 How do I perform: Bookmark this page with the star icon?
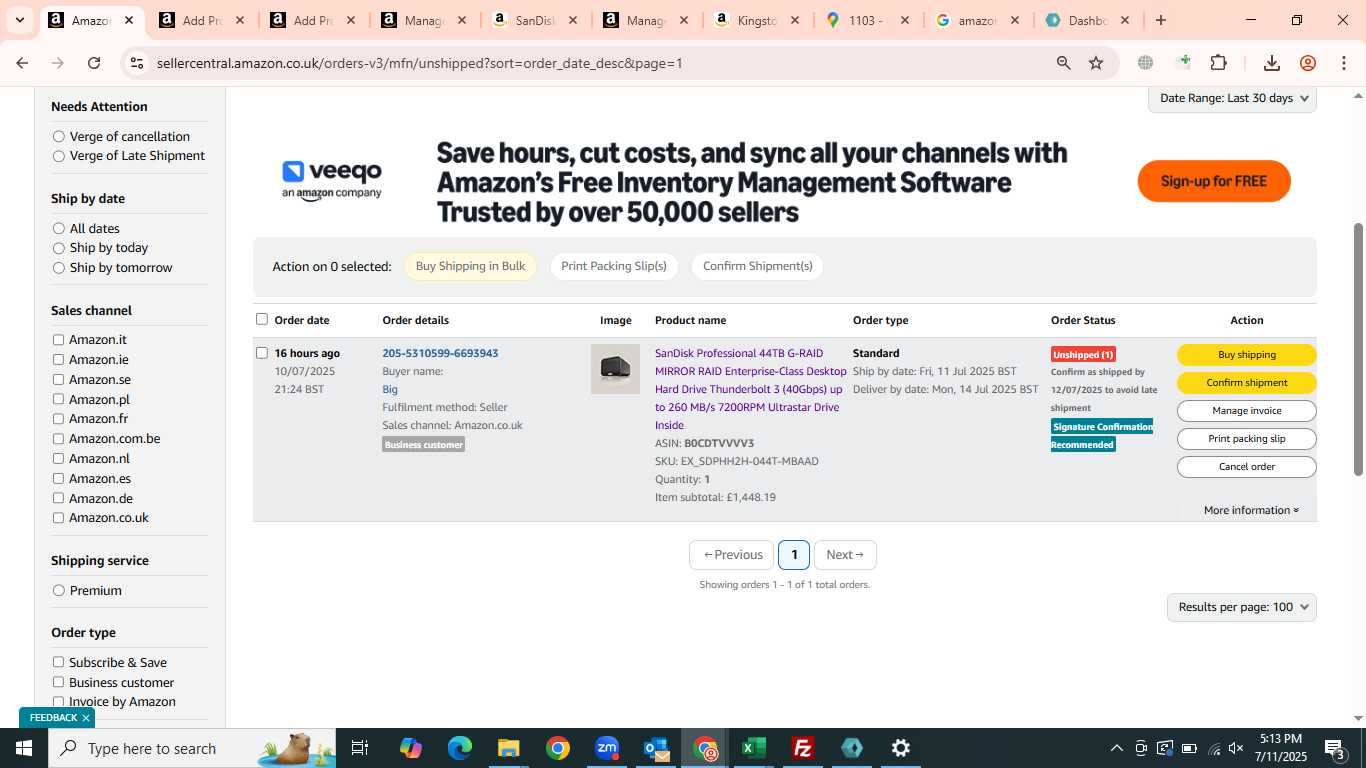[1096, 63]
